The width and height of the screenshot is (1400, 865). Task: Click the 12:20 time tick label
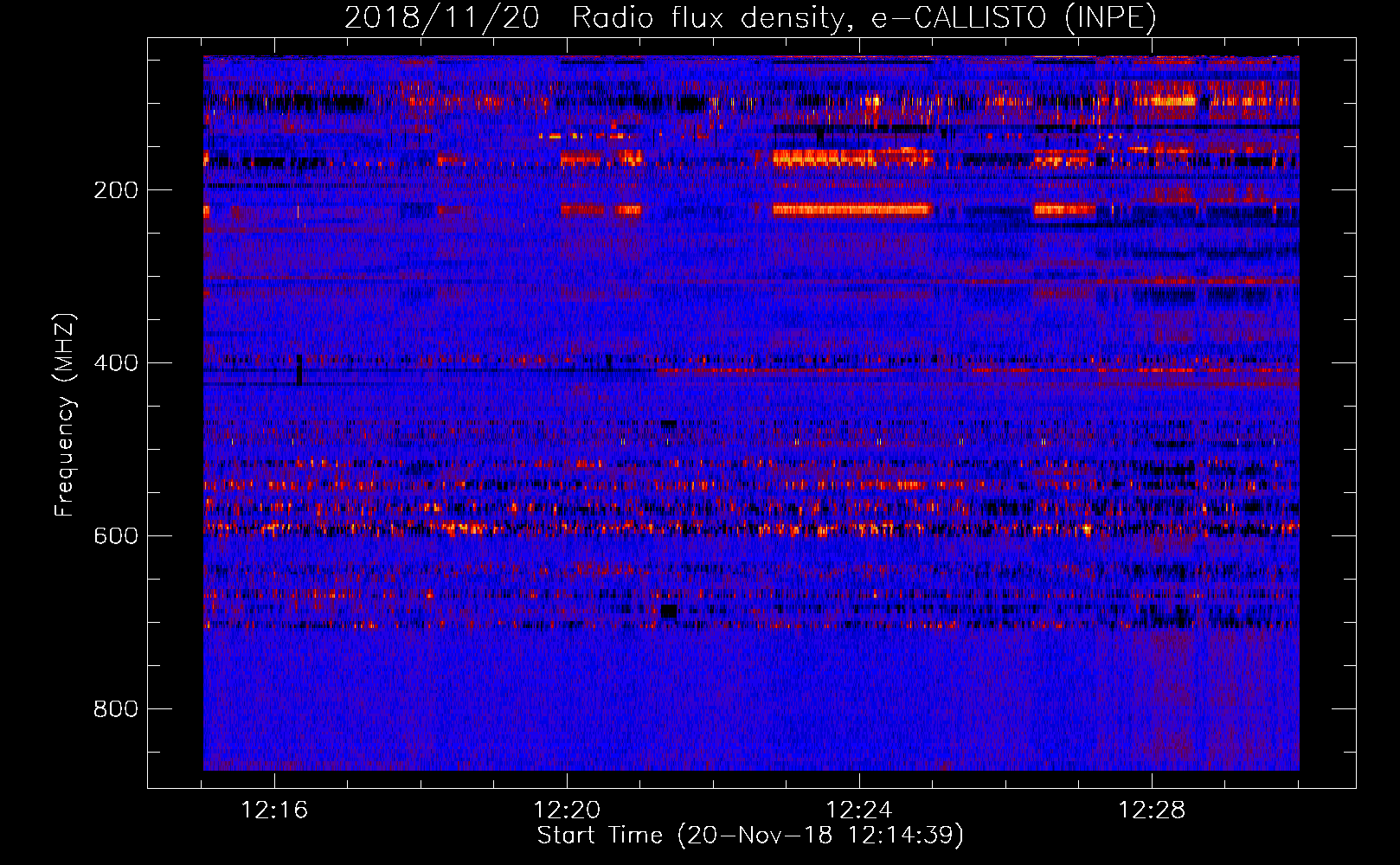click(567, 810)
